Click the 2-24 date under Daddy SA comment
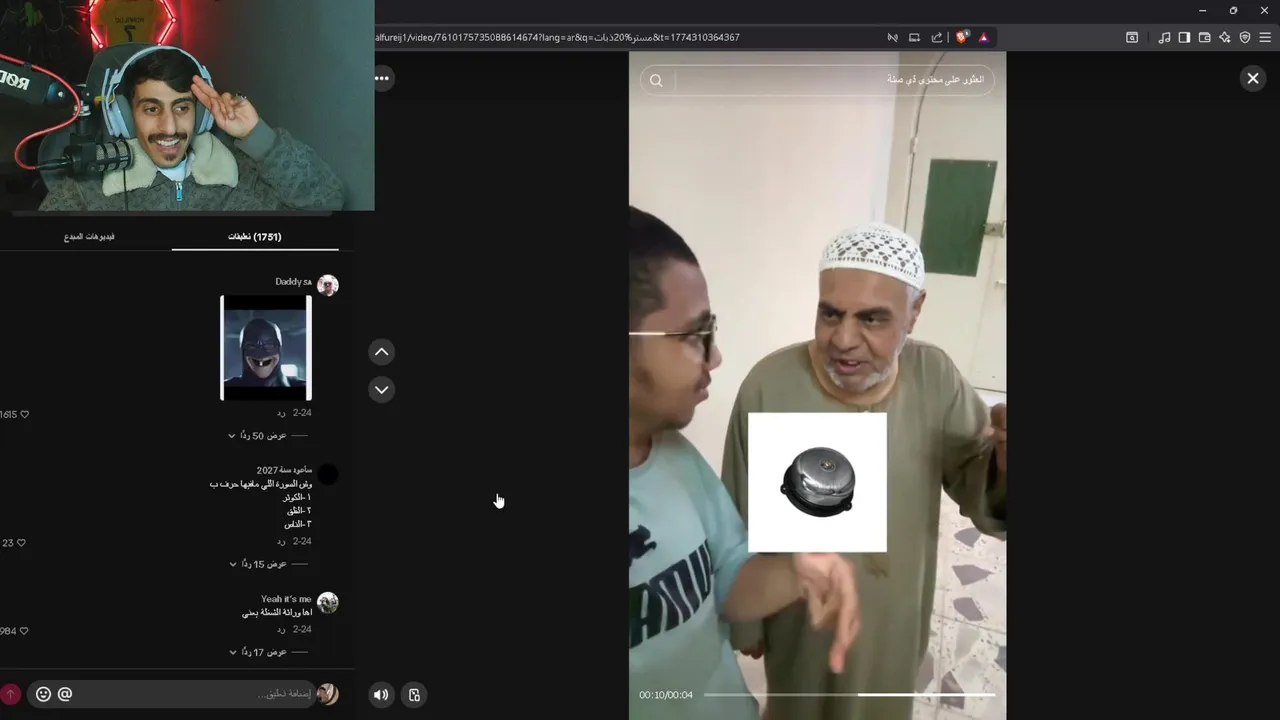 [x=302, y=413]
